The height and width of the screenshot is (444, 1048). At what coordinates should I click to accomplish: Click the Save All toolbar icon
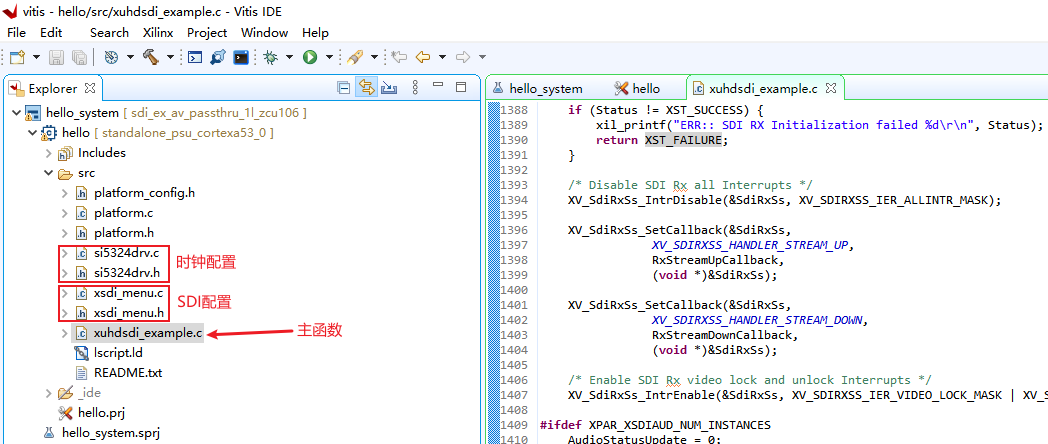click(79, 58)
